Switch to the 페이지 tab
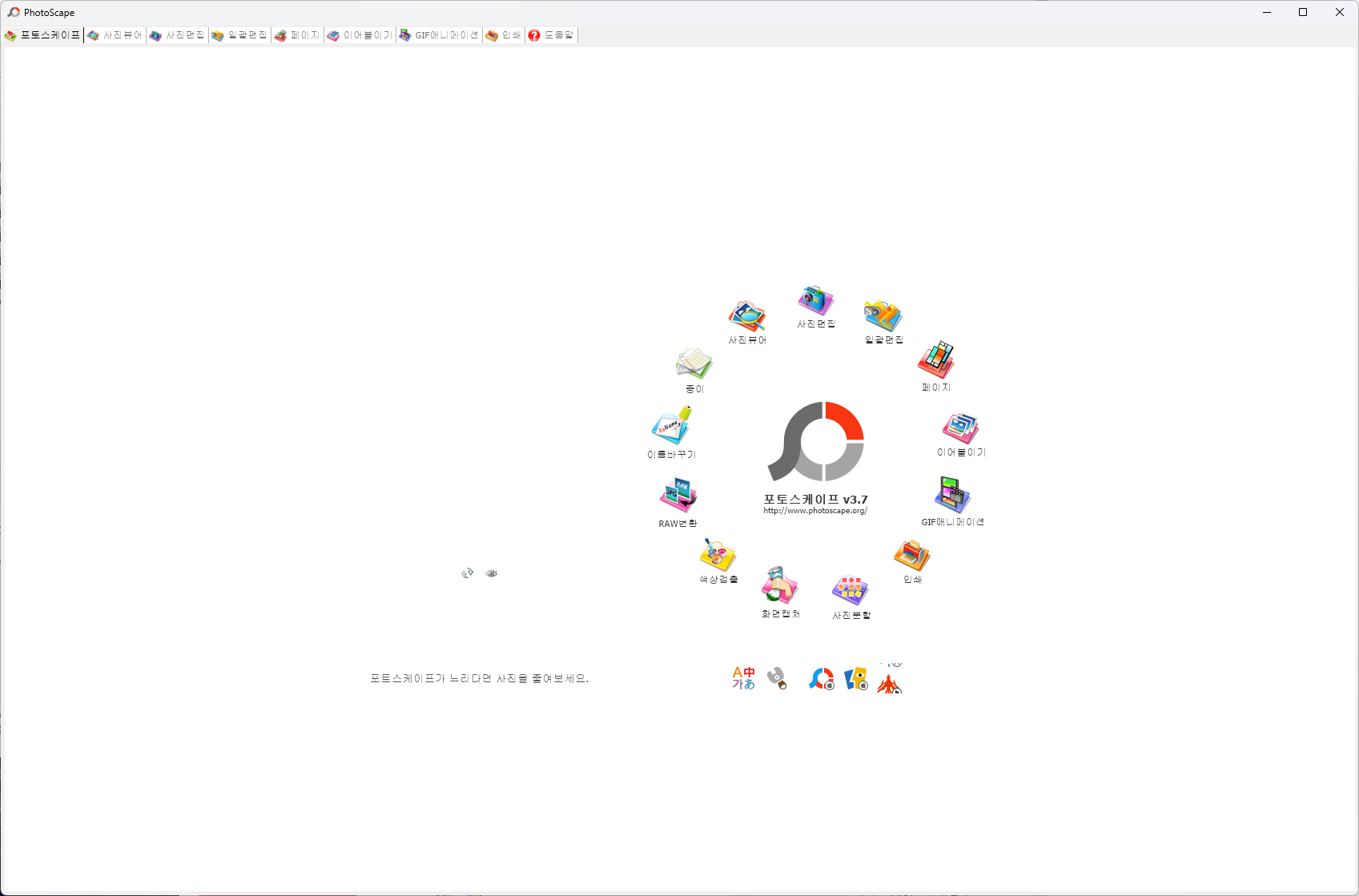 click(297, 35)
